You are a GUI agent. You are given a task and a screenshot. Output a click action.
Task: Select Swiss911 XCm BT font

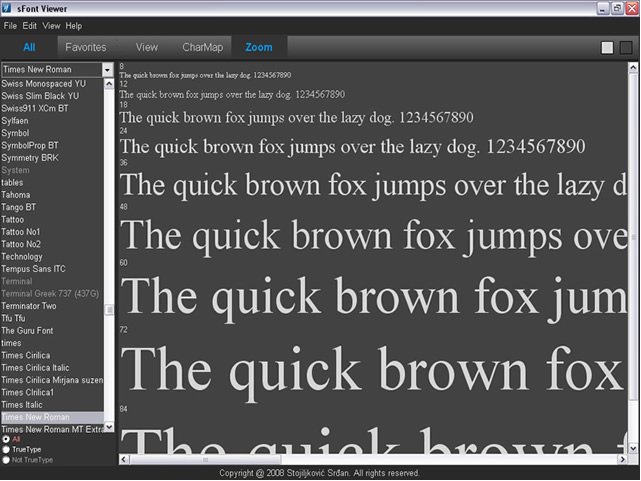tap(52, 108)
